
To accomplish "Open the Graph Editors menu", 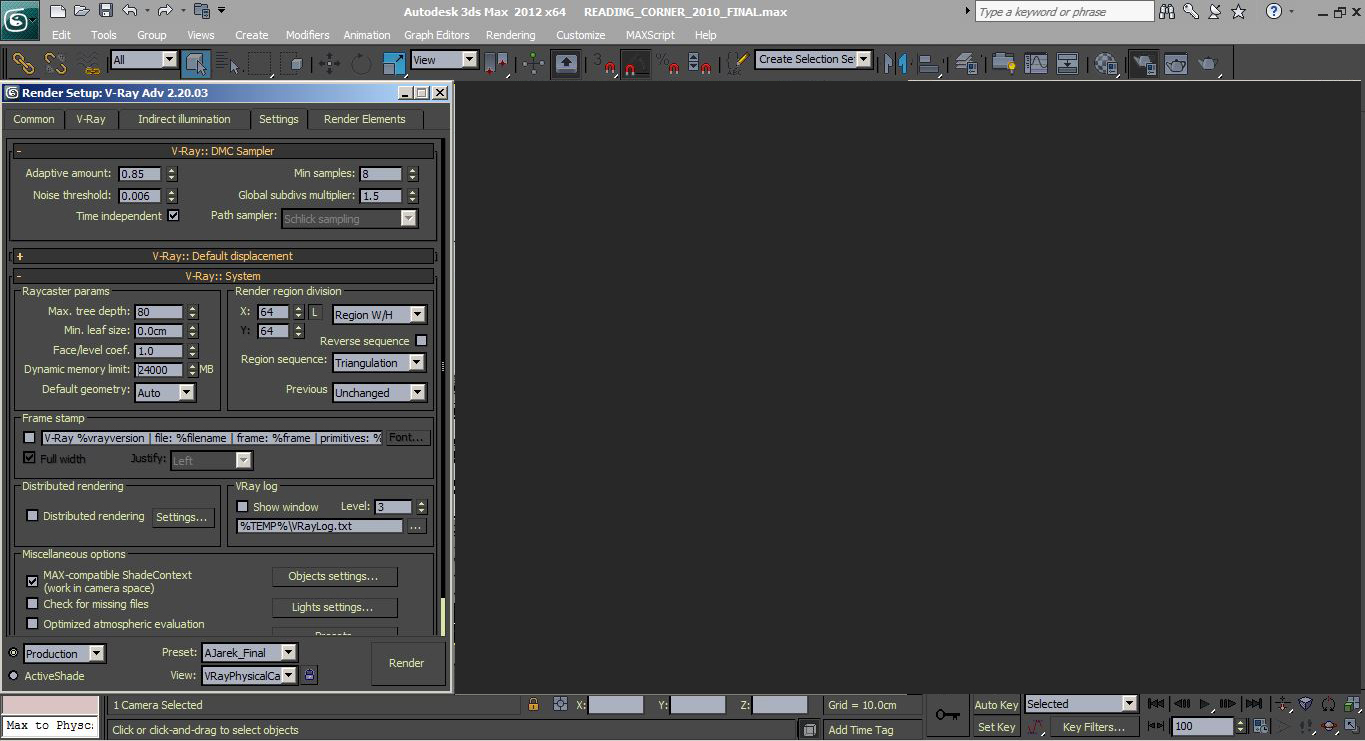I will click(437, 35).
